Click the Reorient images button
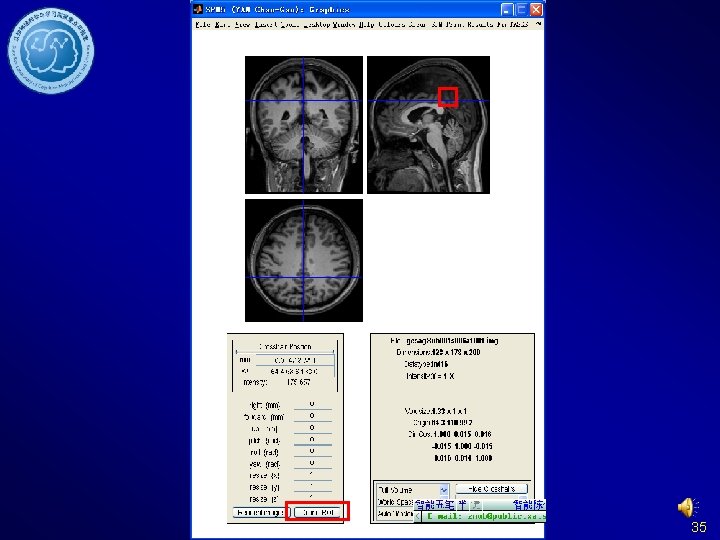 261,512
